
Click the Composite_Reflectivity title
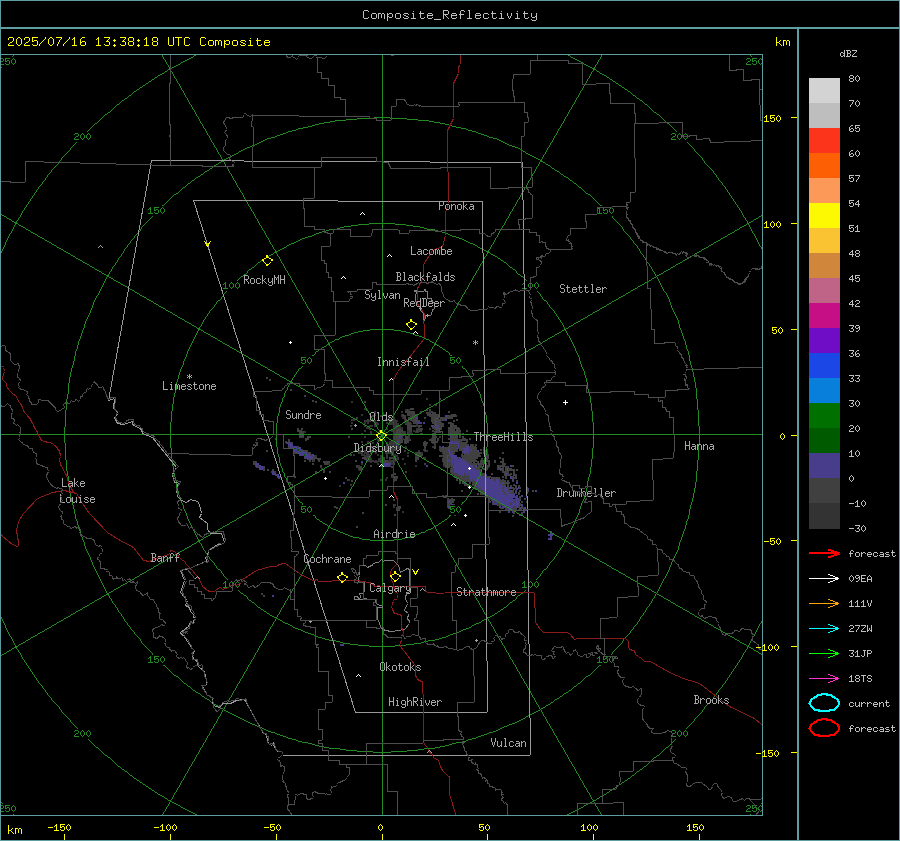(450, 15)
